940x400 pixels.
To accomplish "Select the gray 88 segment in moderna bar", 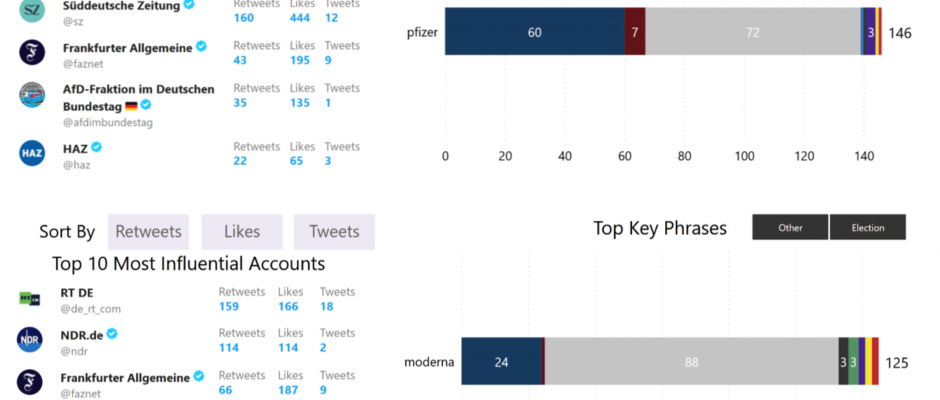I will [692, 361].
